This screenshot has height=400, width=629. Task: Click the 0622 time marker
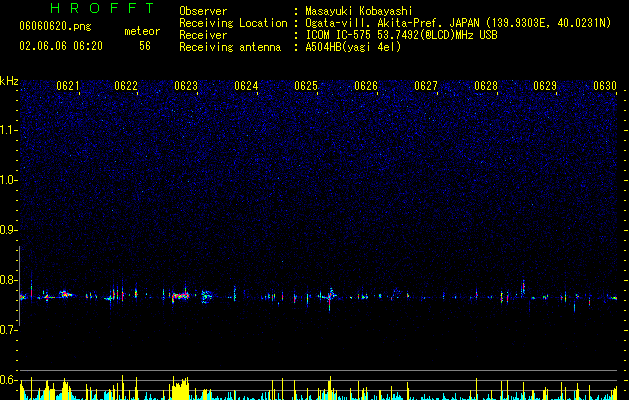[126, 86]
